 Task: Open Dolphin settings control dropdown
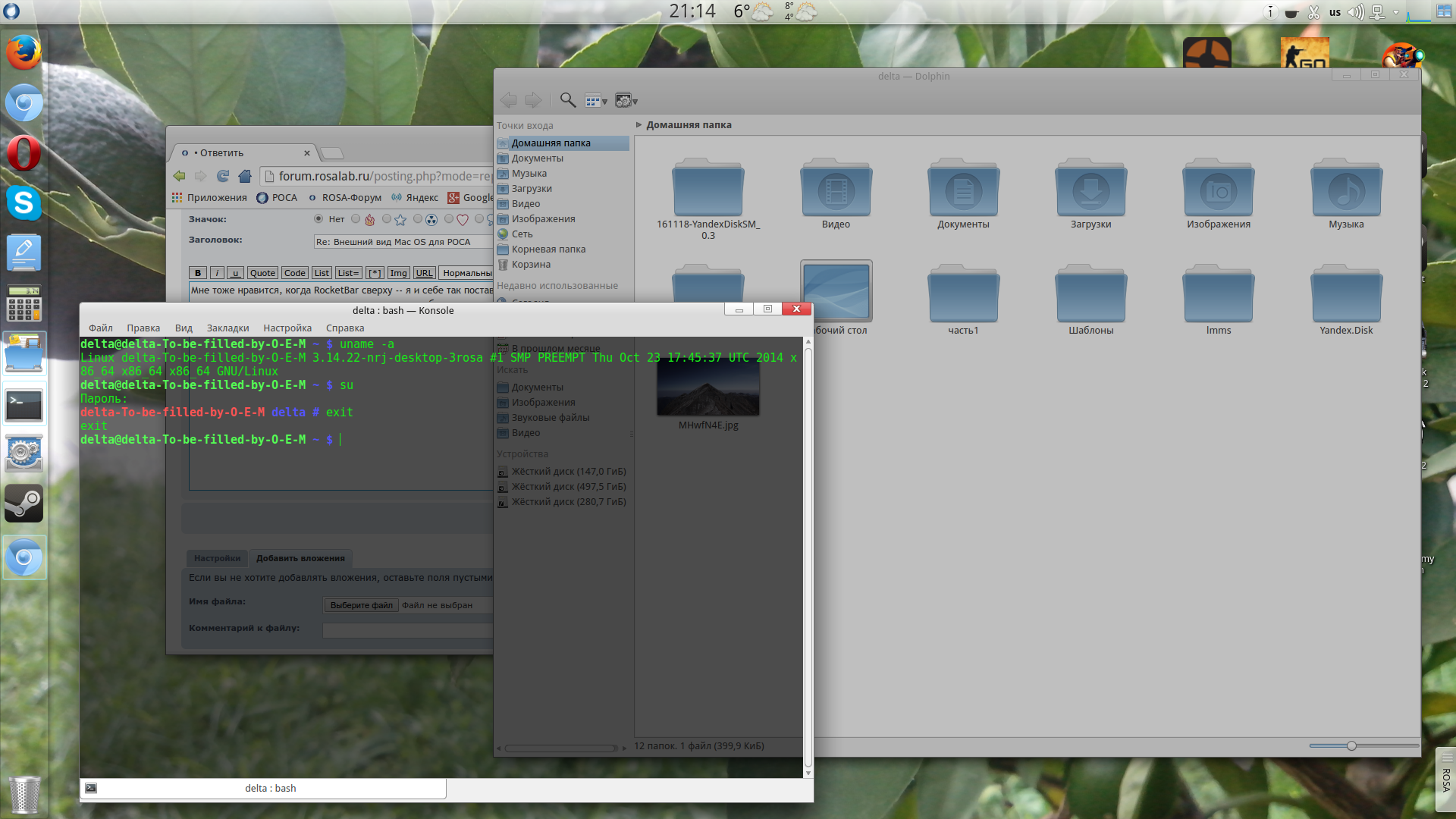626,100
